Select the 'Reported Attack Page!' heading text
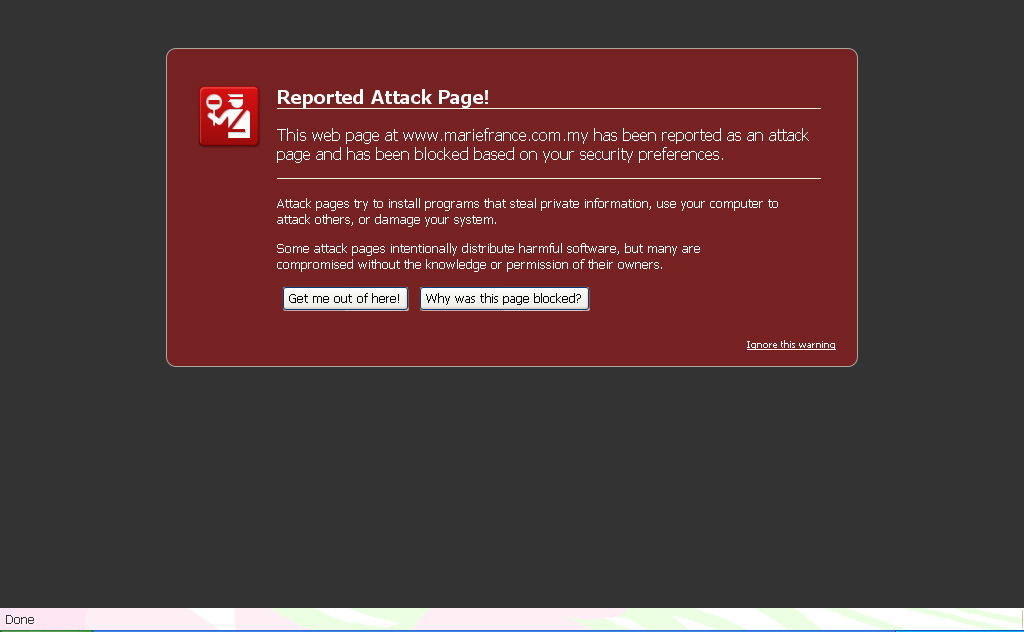The width and height of the screenshot is (1024, 632). (x=383, y=97)
